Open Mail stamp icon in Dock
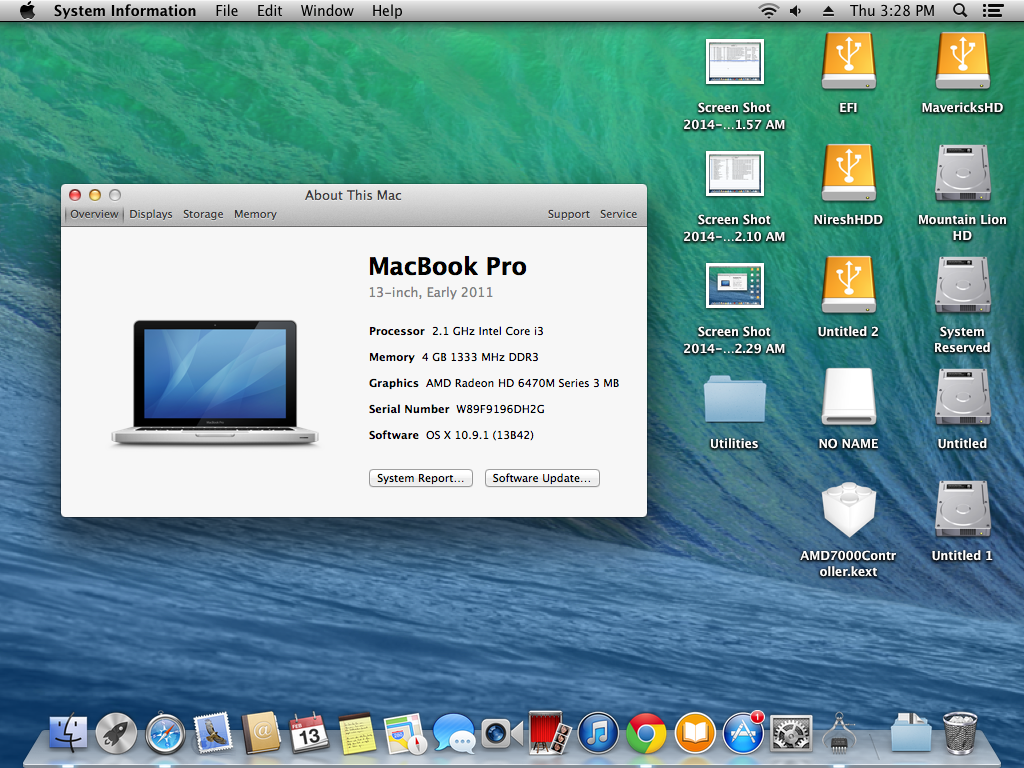 click(x=213, y=733)
